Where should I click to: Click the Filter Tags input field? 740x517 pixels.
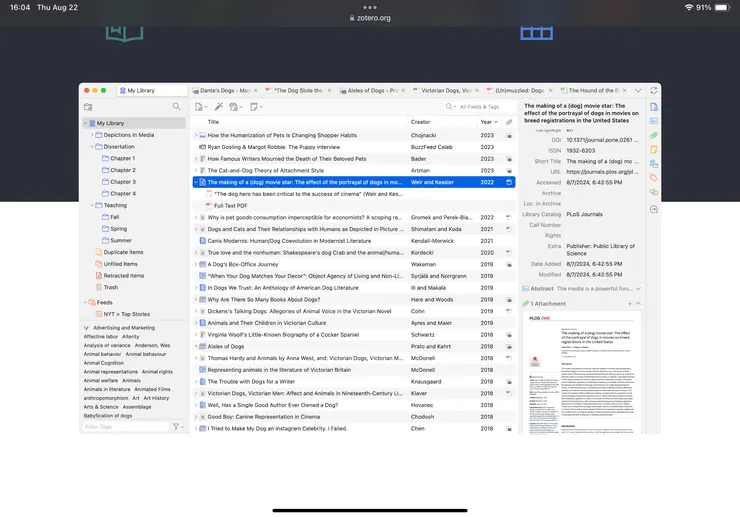[125, 427]
